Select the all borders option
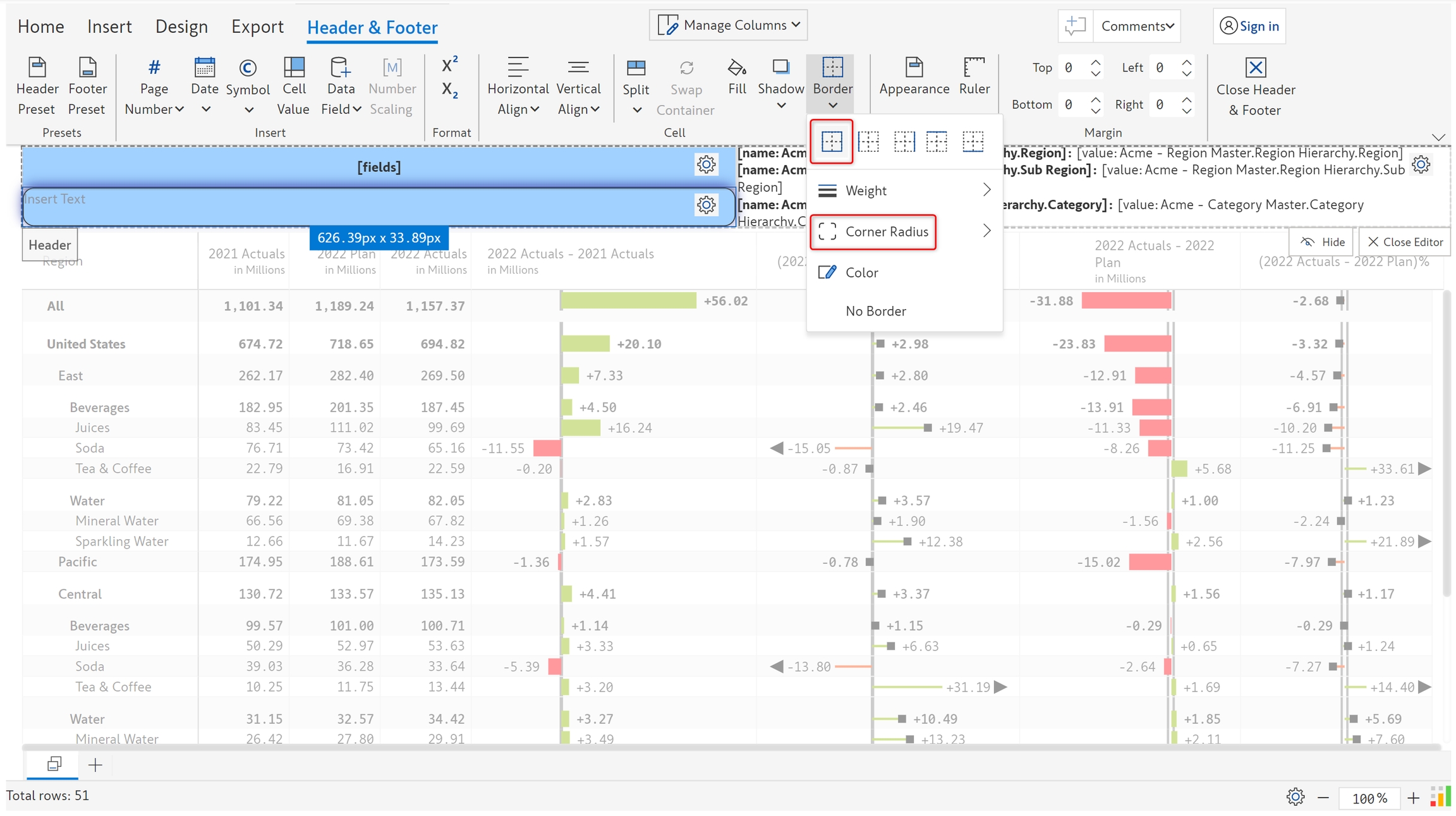 pyautogui.click(x=832, y=142)
